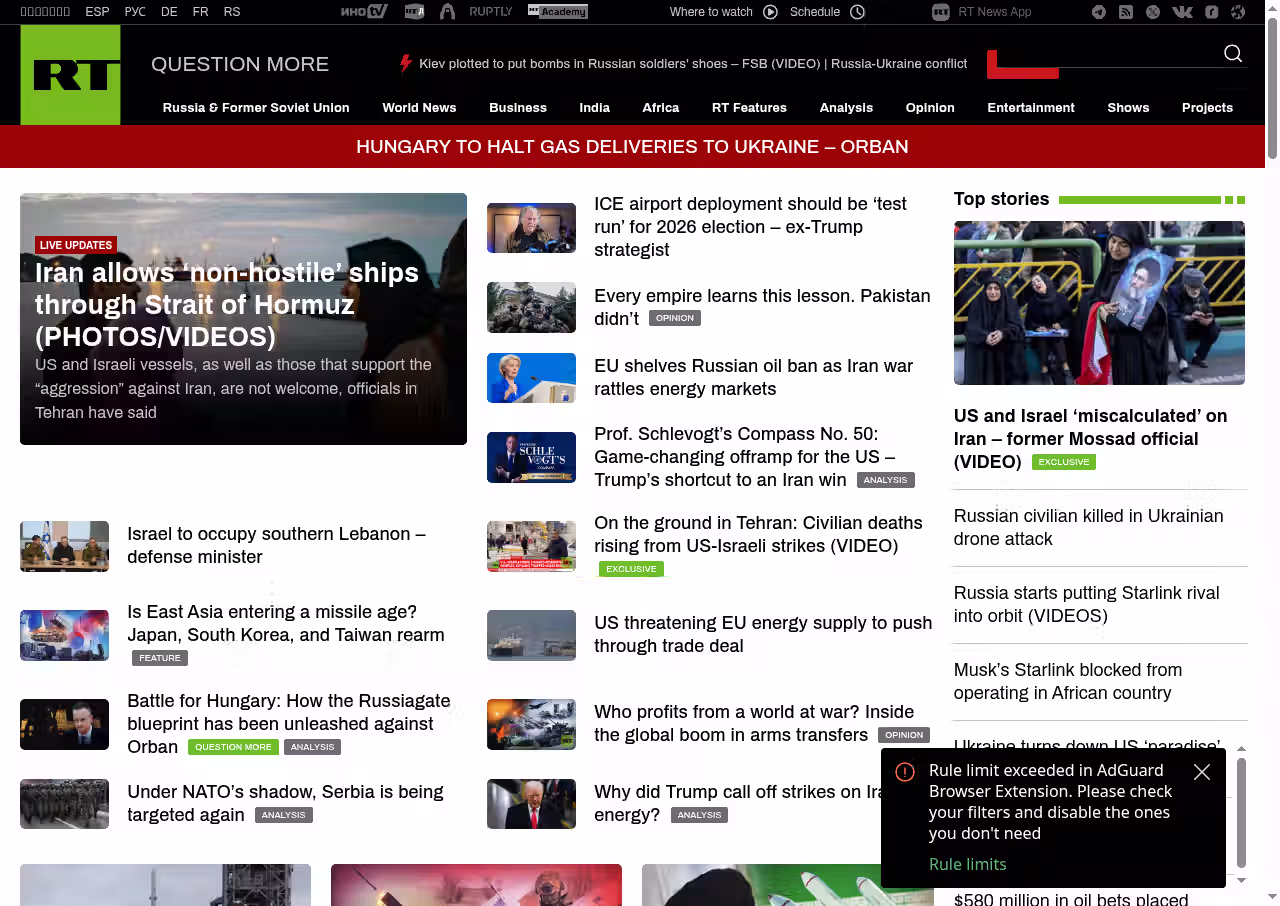Click the Schedule clock icon
The height and width of the screenshot is (906, 1280).
[857, 12]
